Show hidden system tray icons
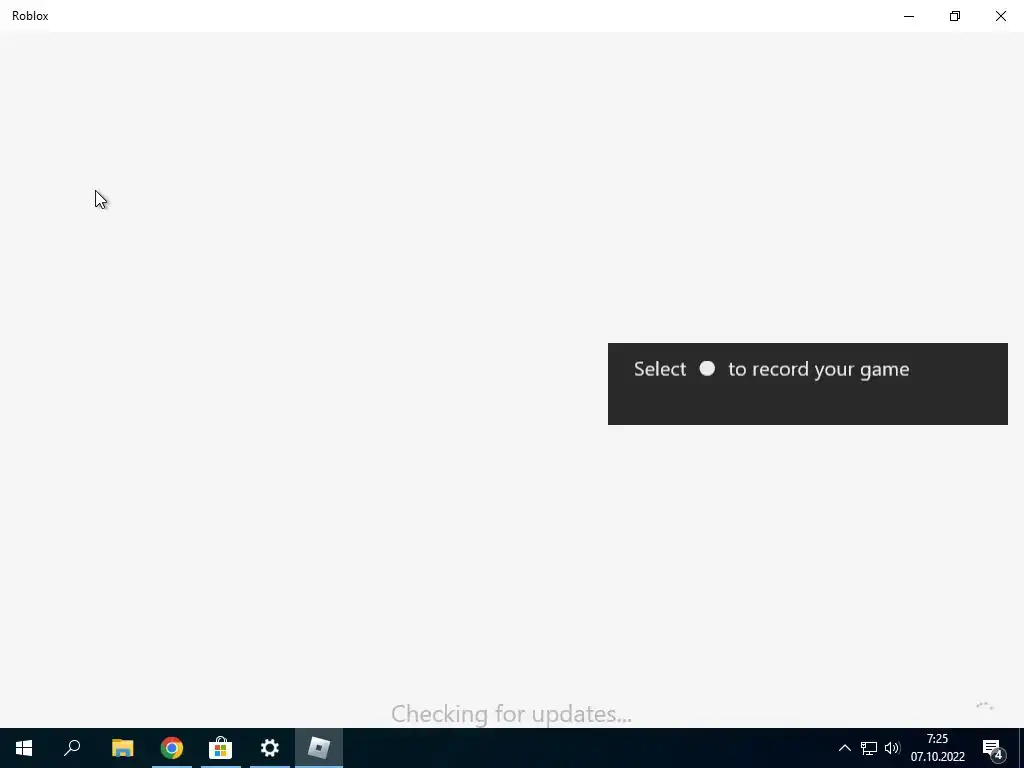Screen dimensions: 1024x768 [x=844, y=748]
